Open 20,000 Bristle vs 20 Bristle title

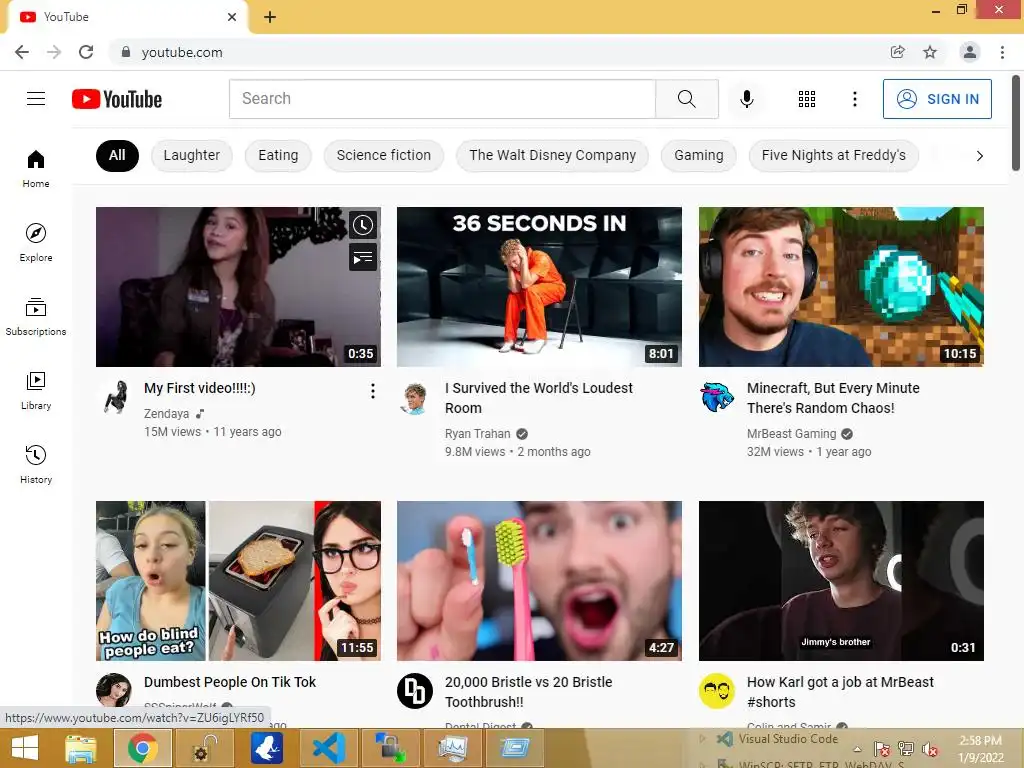tap(529, 692)
